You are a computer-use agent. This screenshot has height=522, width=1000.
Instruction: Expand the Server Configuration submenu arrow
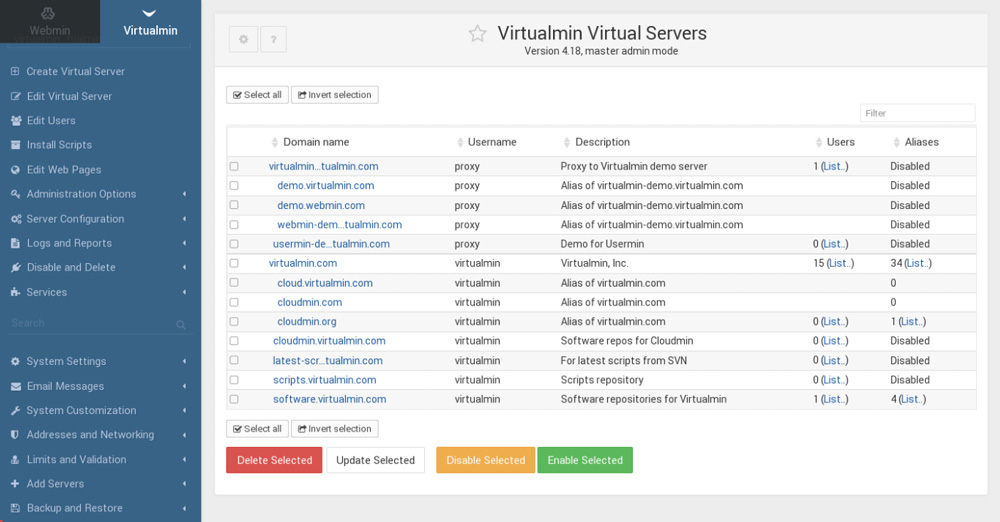coord(184,219)
